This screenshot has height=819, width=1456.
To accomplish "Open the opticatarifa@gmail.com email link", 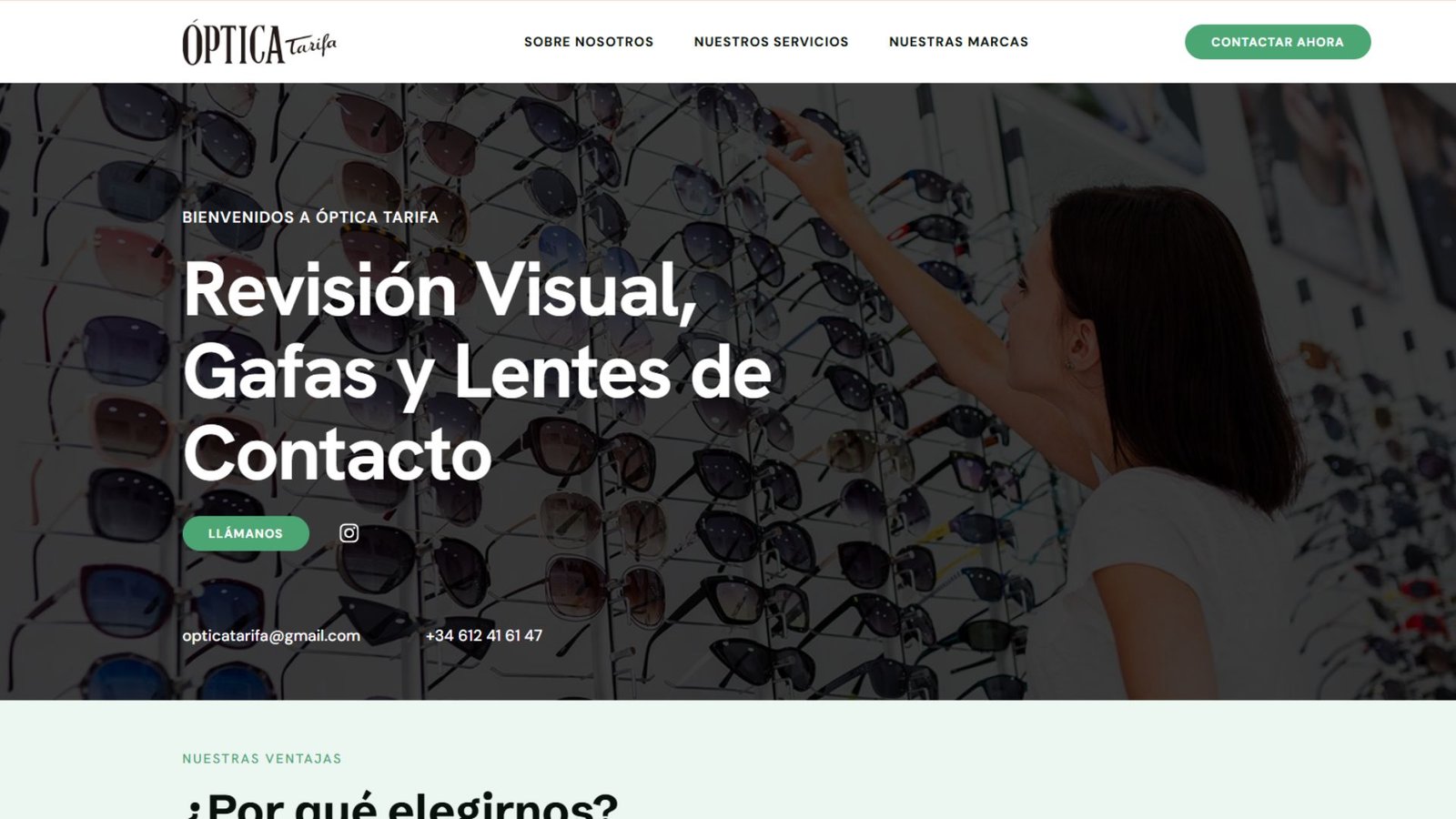I will pos(271,636).
